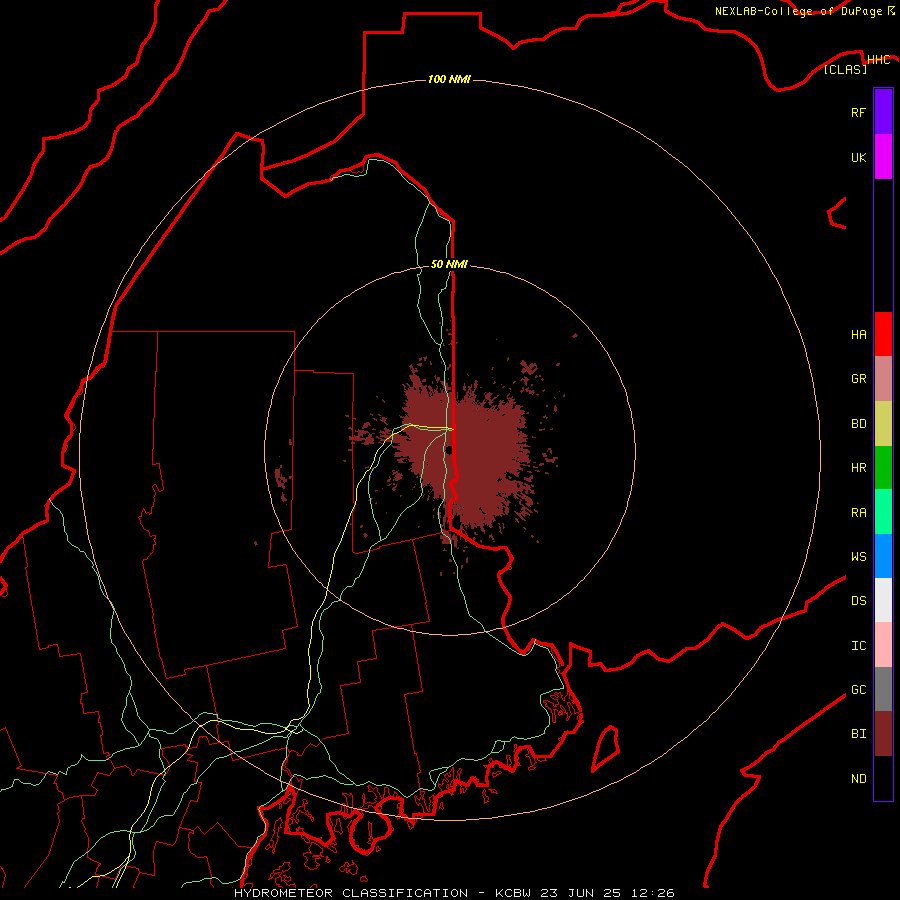Click the BI dark-red legend swatch
The image size is (900, 900).
point(883,734)
